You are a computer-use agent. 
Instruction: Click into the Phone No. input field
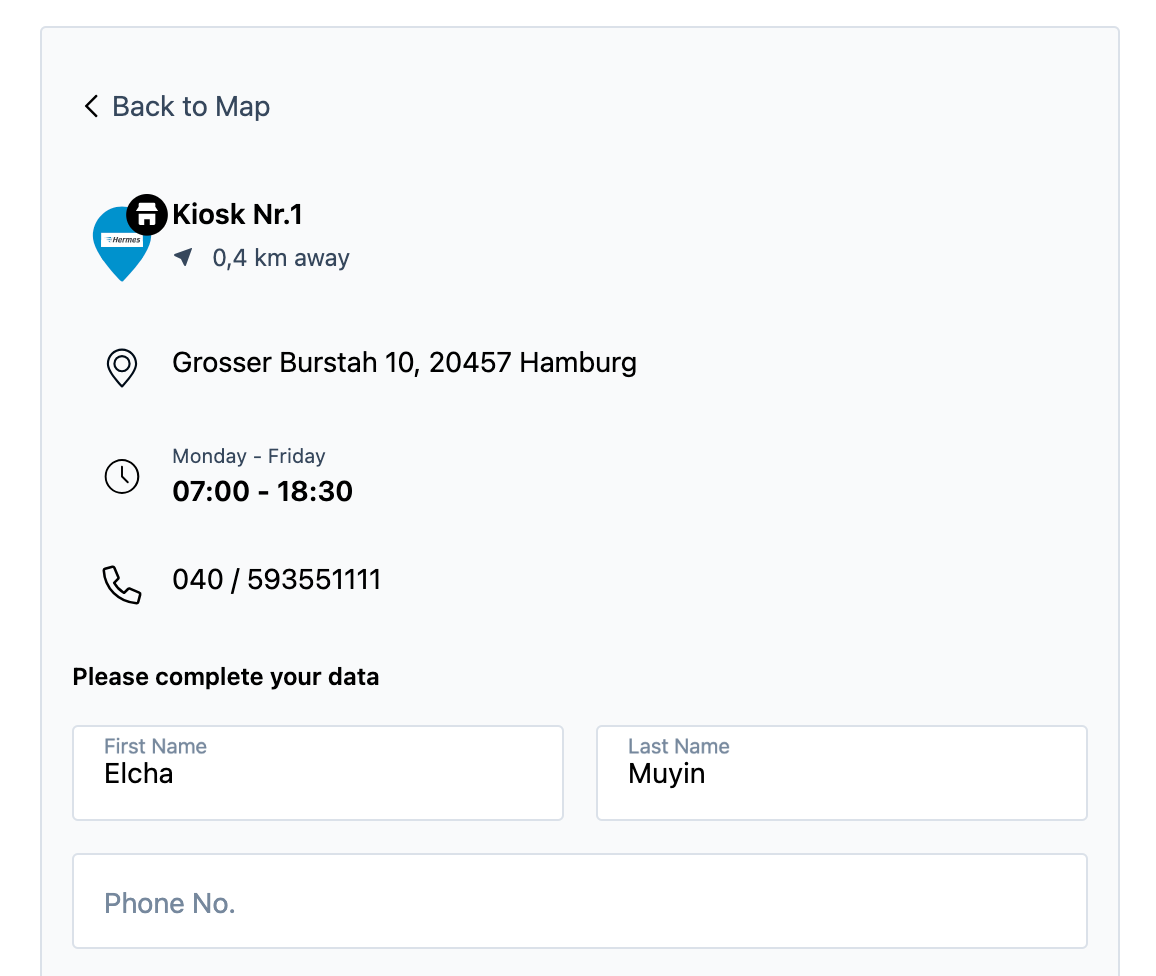579,901
